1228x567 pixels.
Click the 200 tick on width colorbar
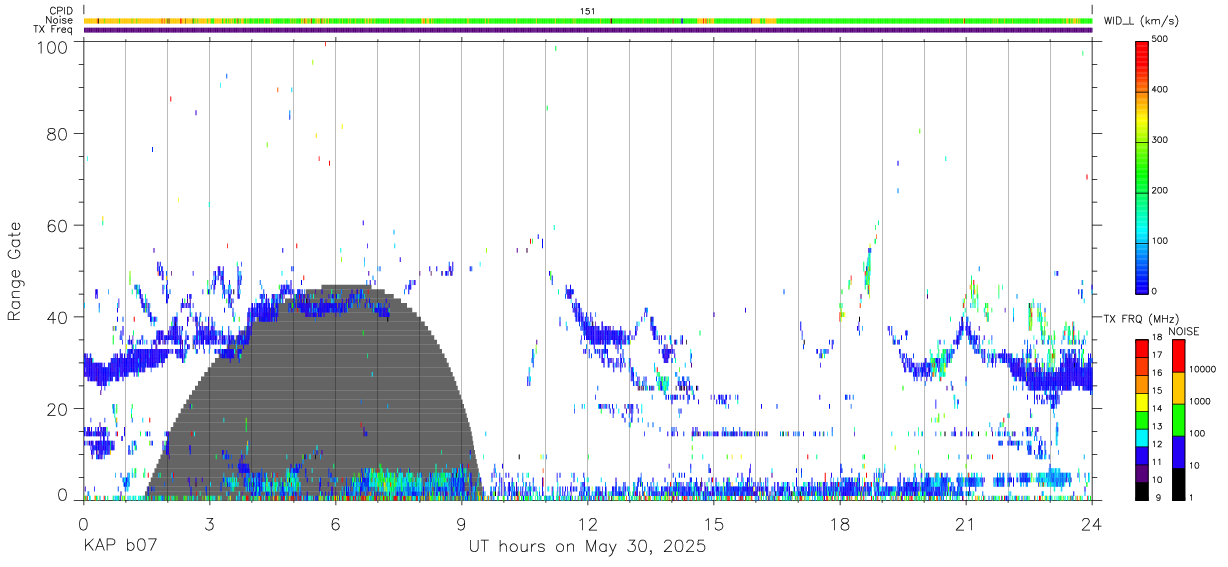coord(1160,190)
